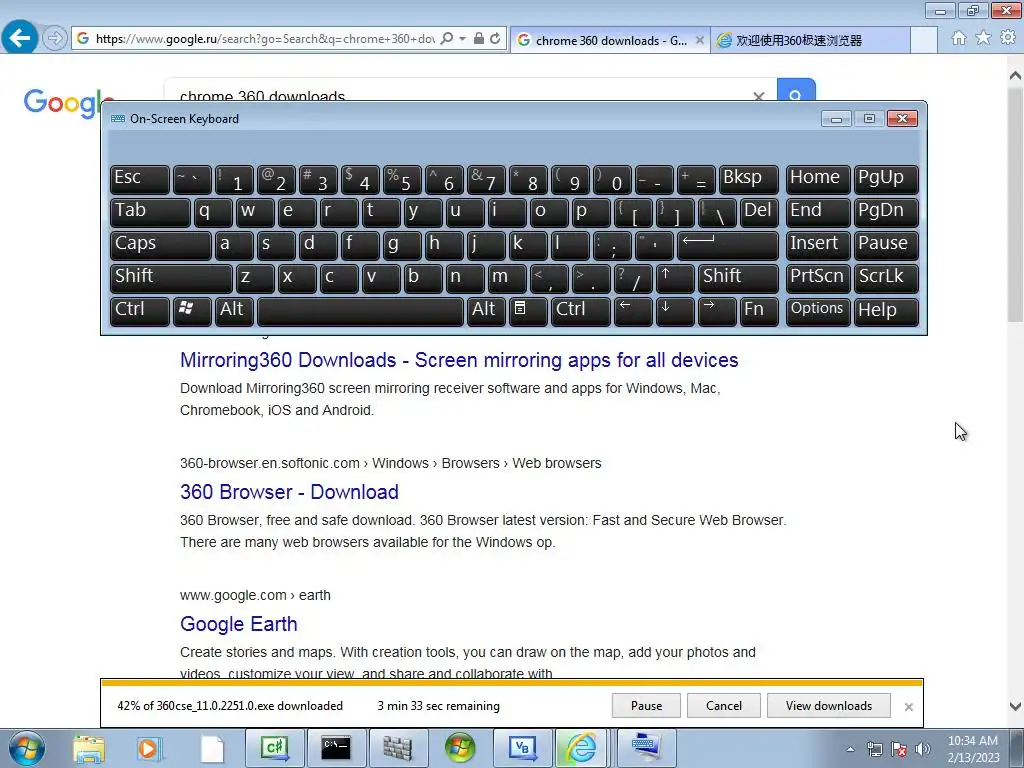Switch to the 360 browser welcome tab

(x=810, y=40)
